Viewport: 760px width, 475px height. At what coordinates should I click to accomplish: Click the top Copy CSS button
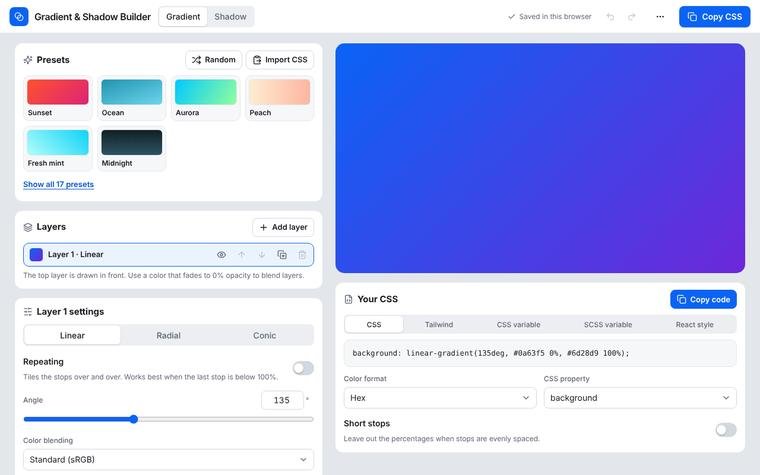(x=714, y=17)
